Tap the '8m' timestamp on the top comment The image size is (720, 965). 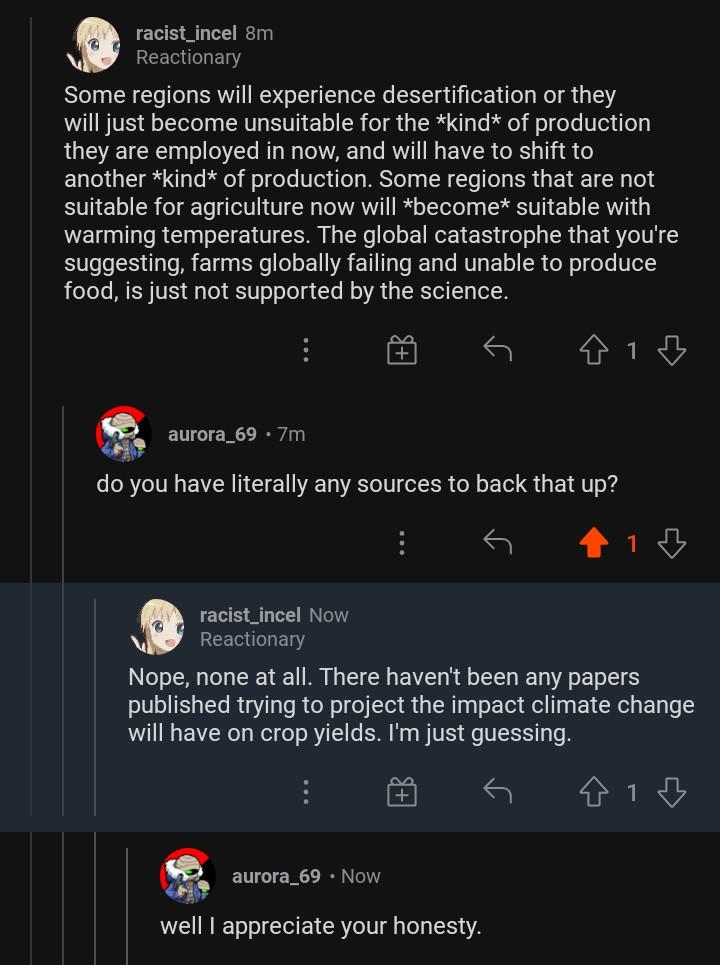click(258, 33)
